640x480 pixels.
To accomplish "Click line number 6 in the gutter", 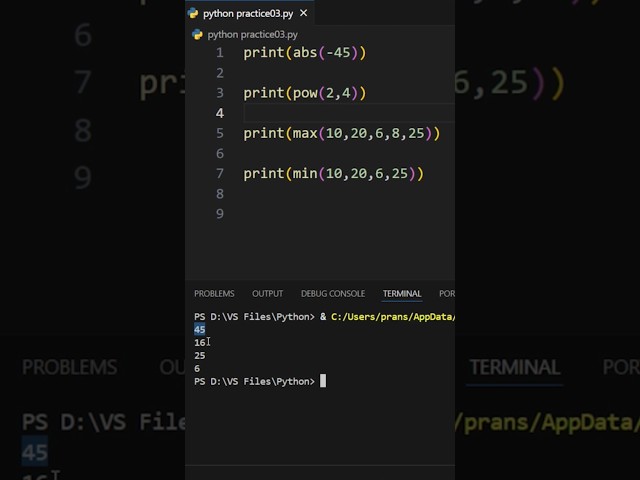I will click(220, 153).
